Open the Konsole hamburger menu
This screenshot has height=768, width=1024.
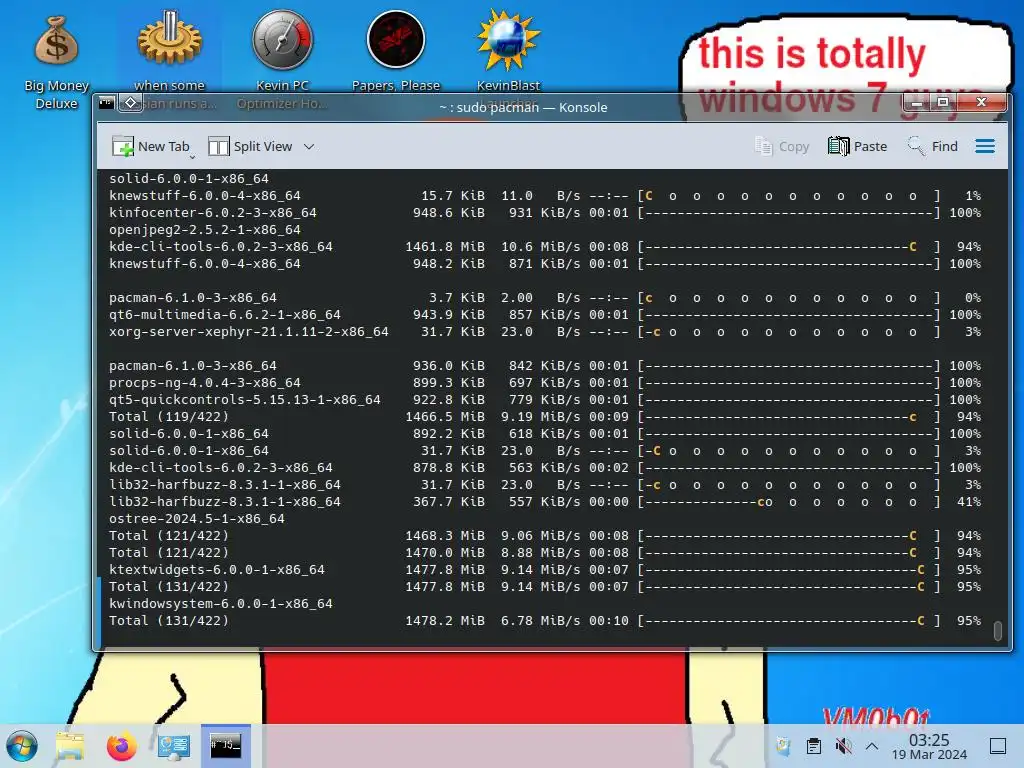click(985, 146)
